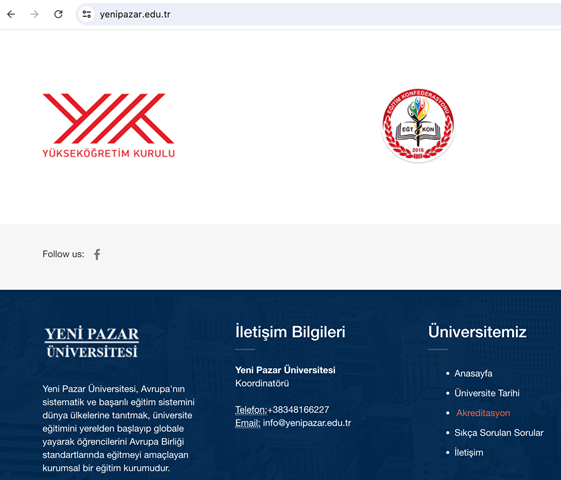Open site information icon beside the URL
Viewport: 561px width, 480px height.
point(86,14)
